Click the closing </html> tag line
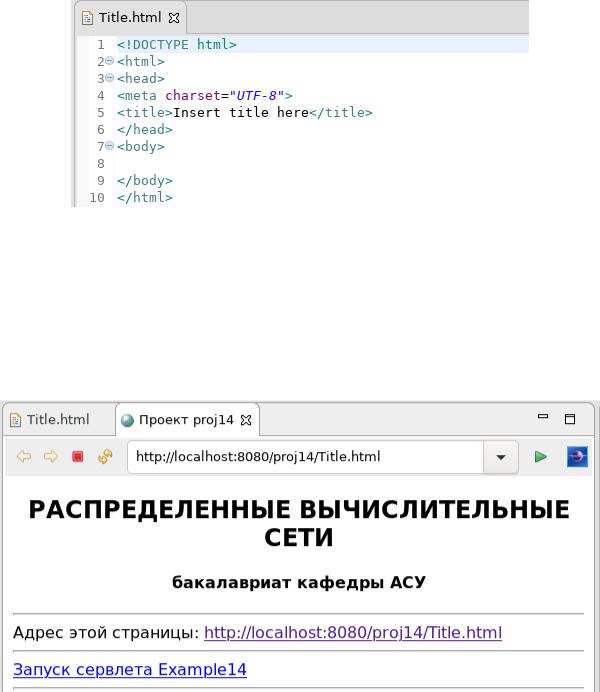600x692 pixels. [145, 197]
